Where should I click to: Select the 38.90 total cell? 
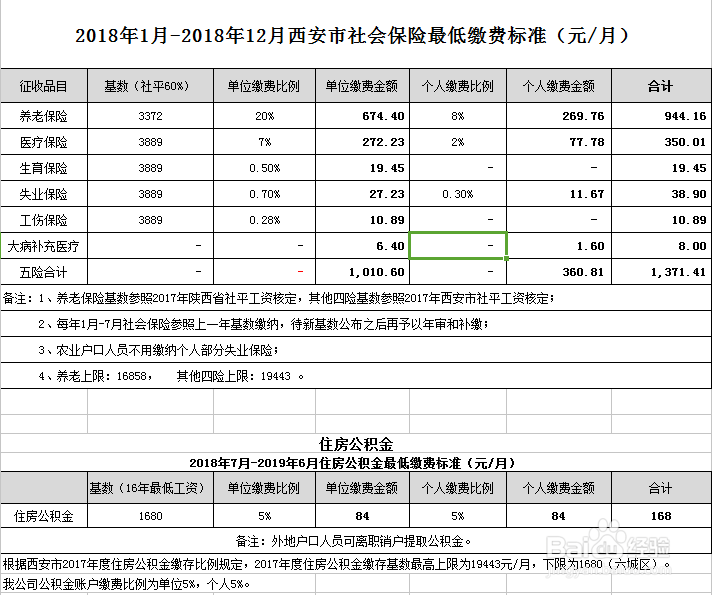tap(661, 194)
